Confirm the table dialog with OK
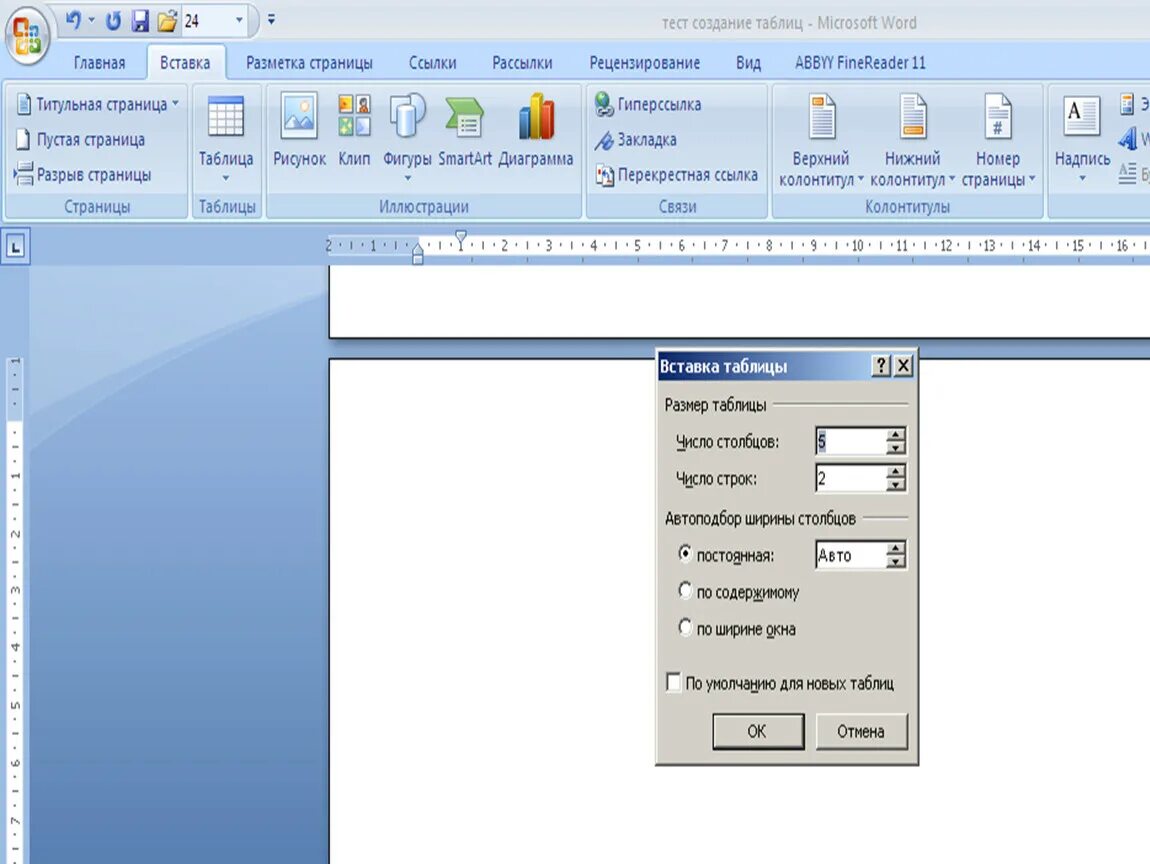 click(758, 731)
